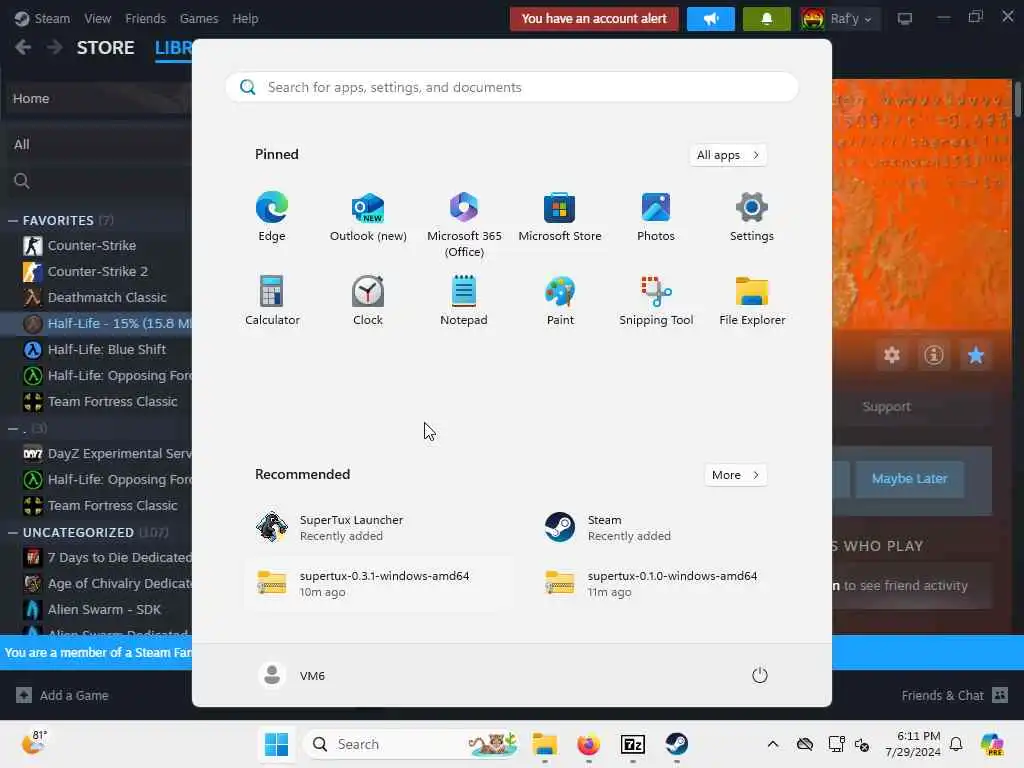Open Games menu in Steam window
Image resolution: width=1024 pixels, height=768 pixels.
pyautogui.click(x=199, y=18)
